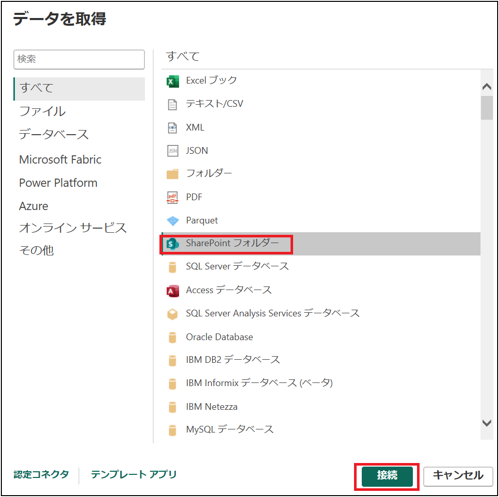Select the PDF text entry
499x497 pixels.
(194, 197)
